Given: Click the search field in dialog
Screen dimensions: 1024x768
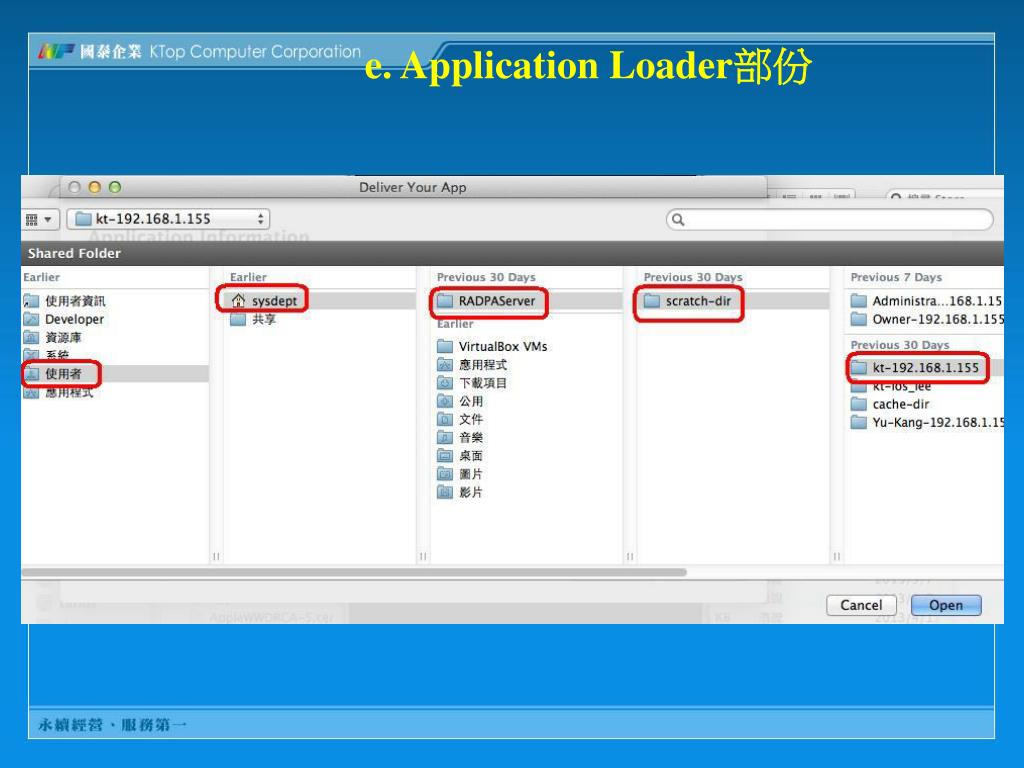Looking at the screenshot, I should click(x=829, y=219).
